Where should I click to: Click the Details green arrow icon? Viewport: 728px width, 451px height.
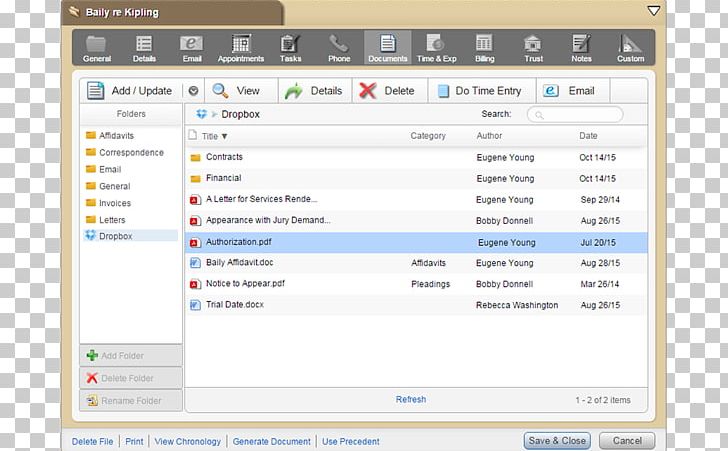click(294, 91)
